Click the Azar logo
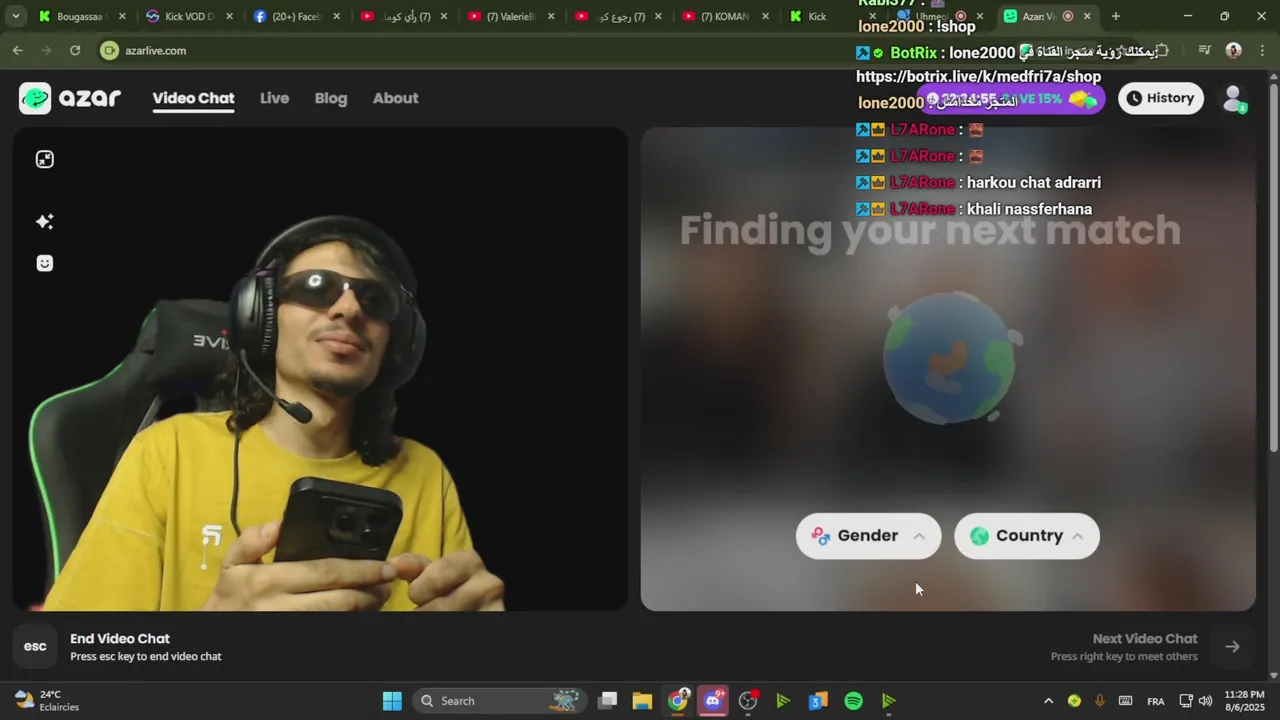Image resolution: width=1280 pixels, height=720 pixels. 70,98
